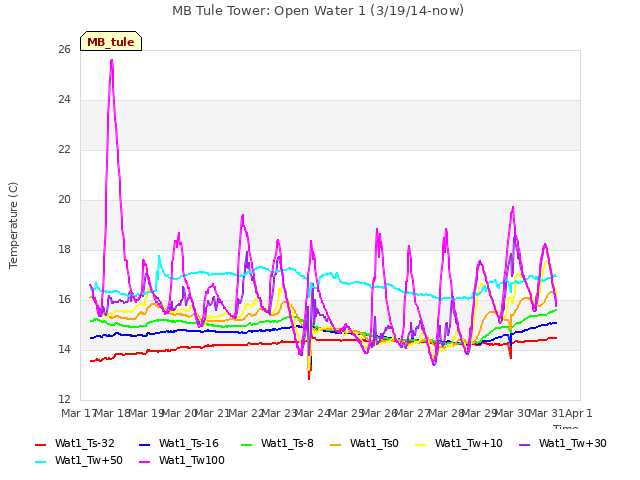The image size is (640, 480).
Task: Click the 26 y-axis tick label
Action: point(64,49)
